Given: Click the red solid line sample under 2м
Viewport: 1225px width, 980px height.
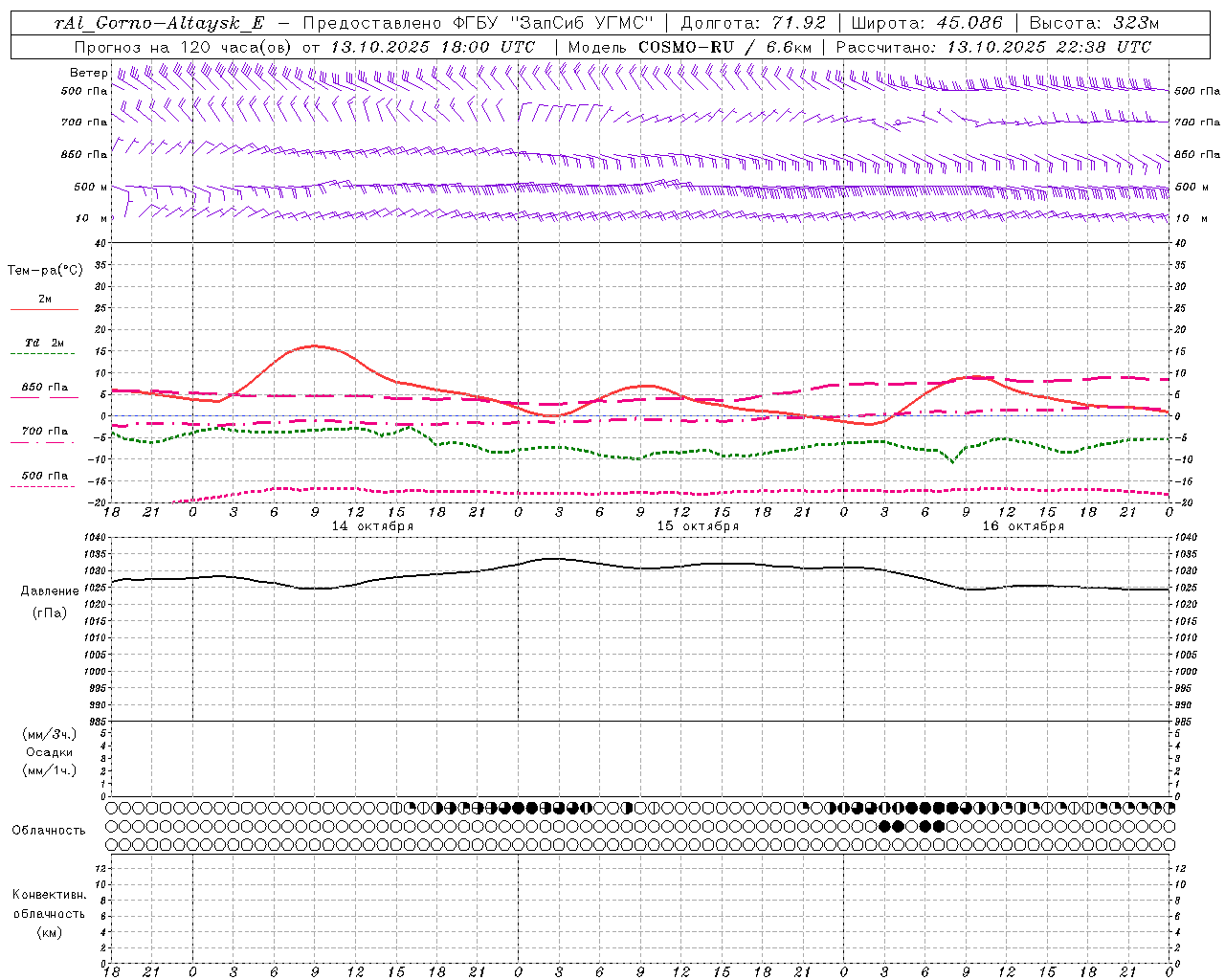Looking at the screenshot, I should tap(44, 310).
